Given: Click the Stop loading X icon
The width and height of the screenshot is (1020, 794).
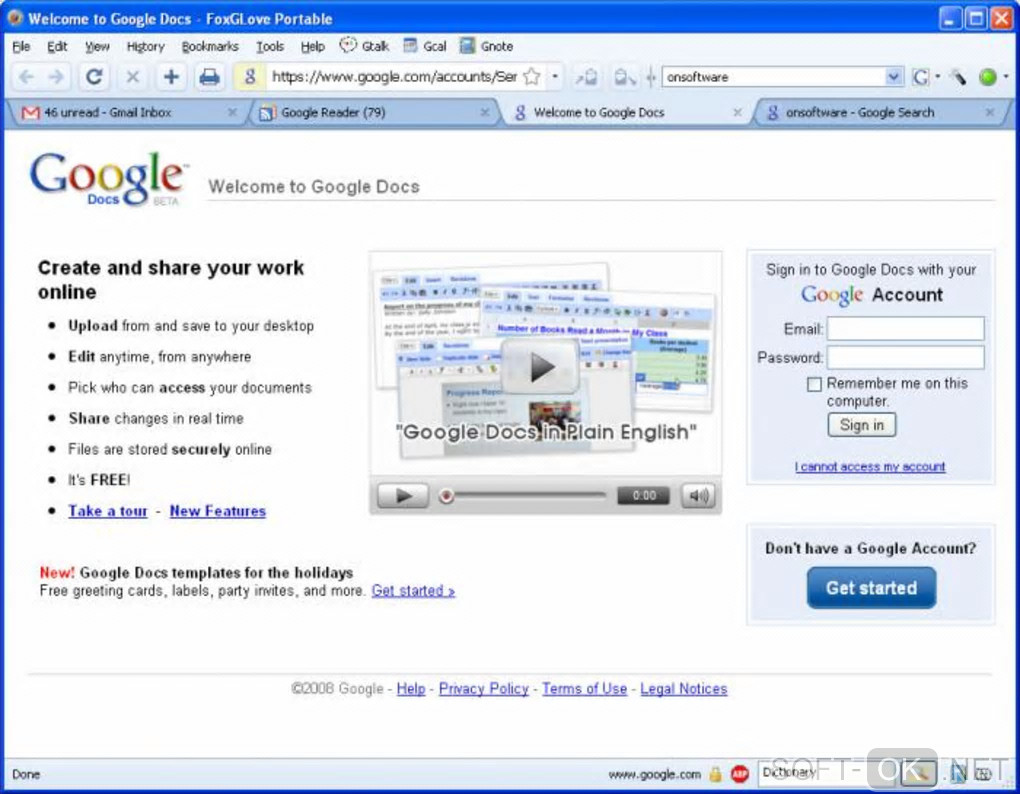Looking at the screenshot, I should (x=133, y=77).
